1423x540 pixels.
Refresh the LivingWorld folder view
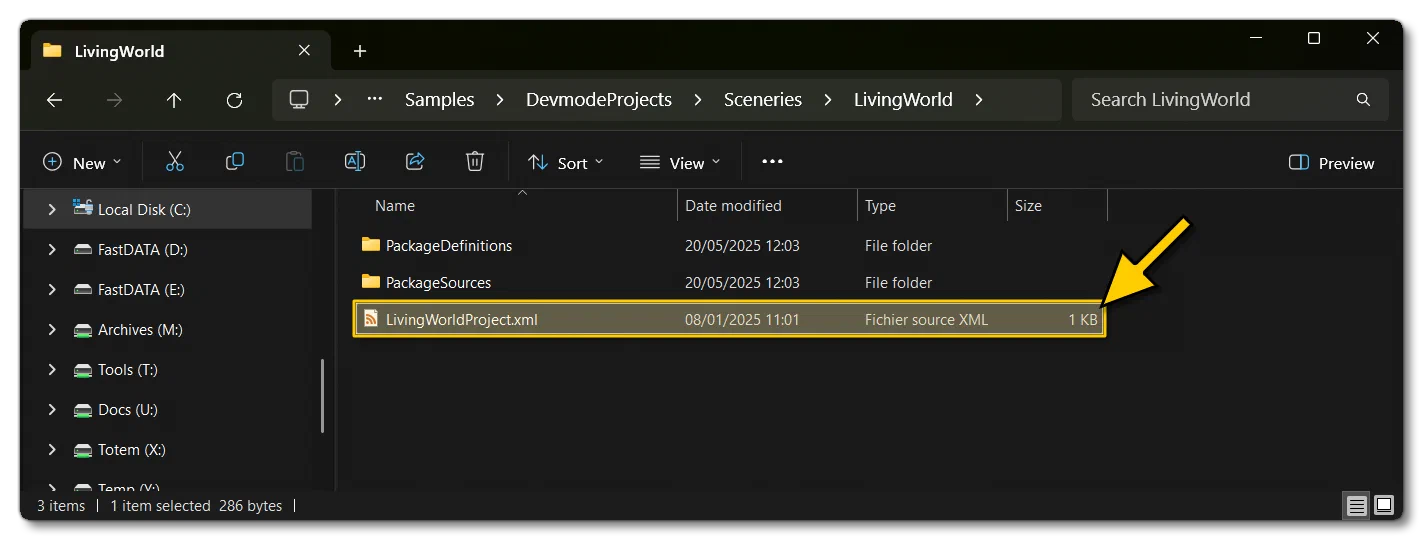[234, 100]
